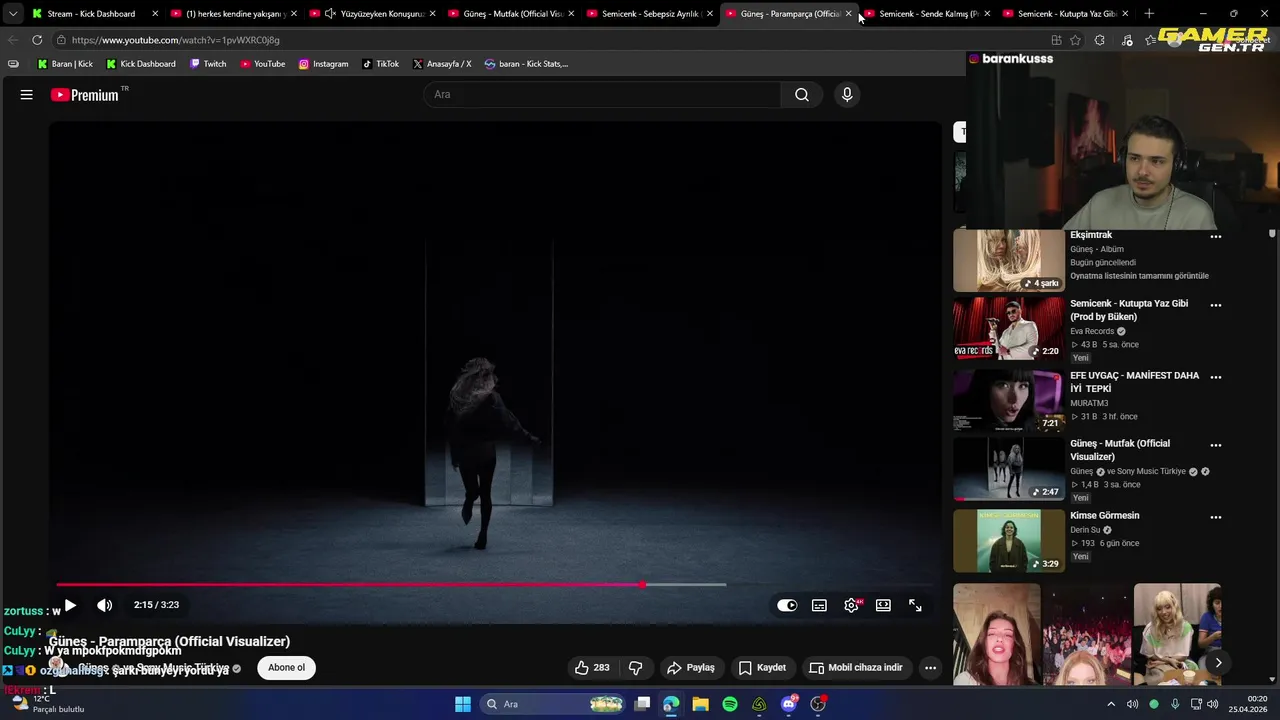Click the progress bar scrubber handle

click(x=642, y=584)
